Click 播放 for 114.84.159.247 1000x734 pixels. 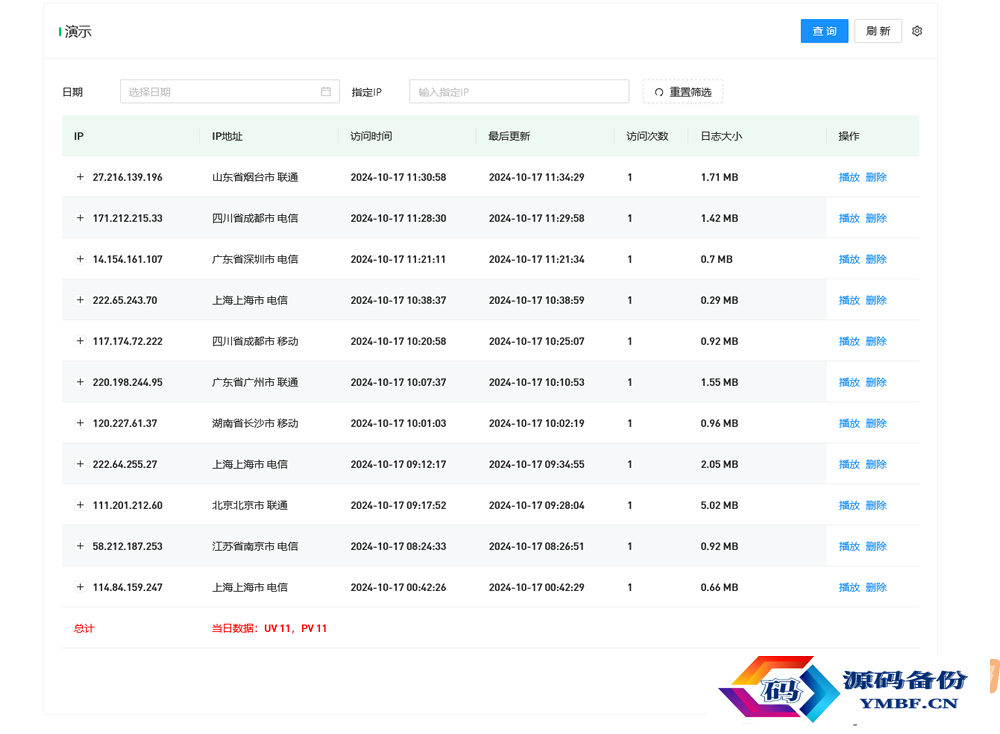pos(849,587)
